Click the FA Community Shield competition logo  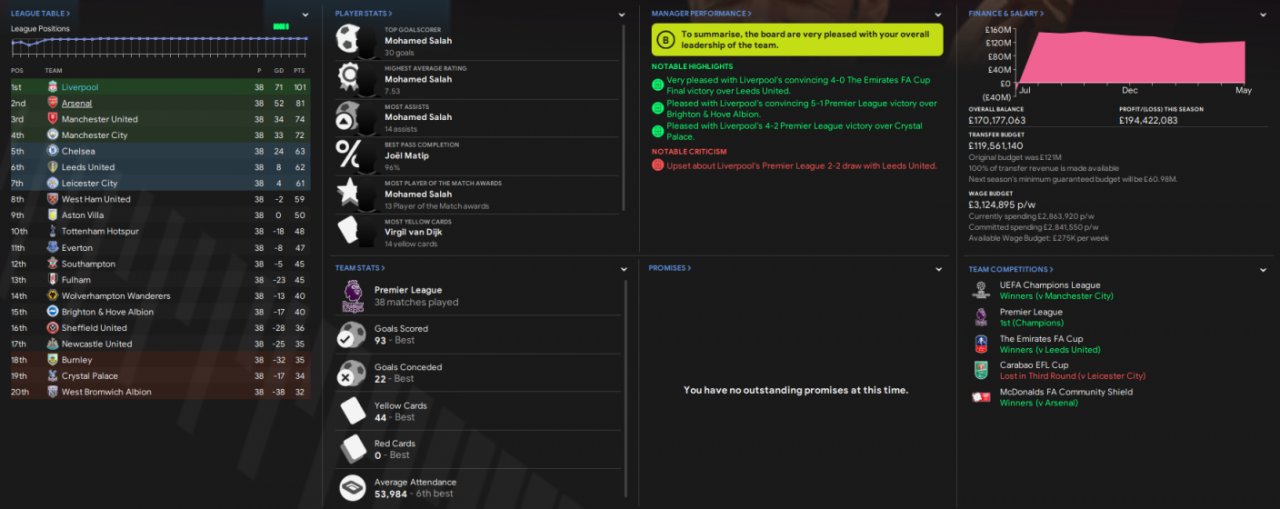tap(981, 397)
